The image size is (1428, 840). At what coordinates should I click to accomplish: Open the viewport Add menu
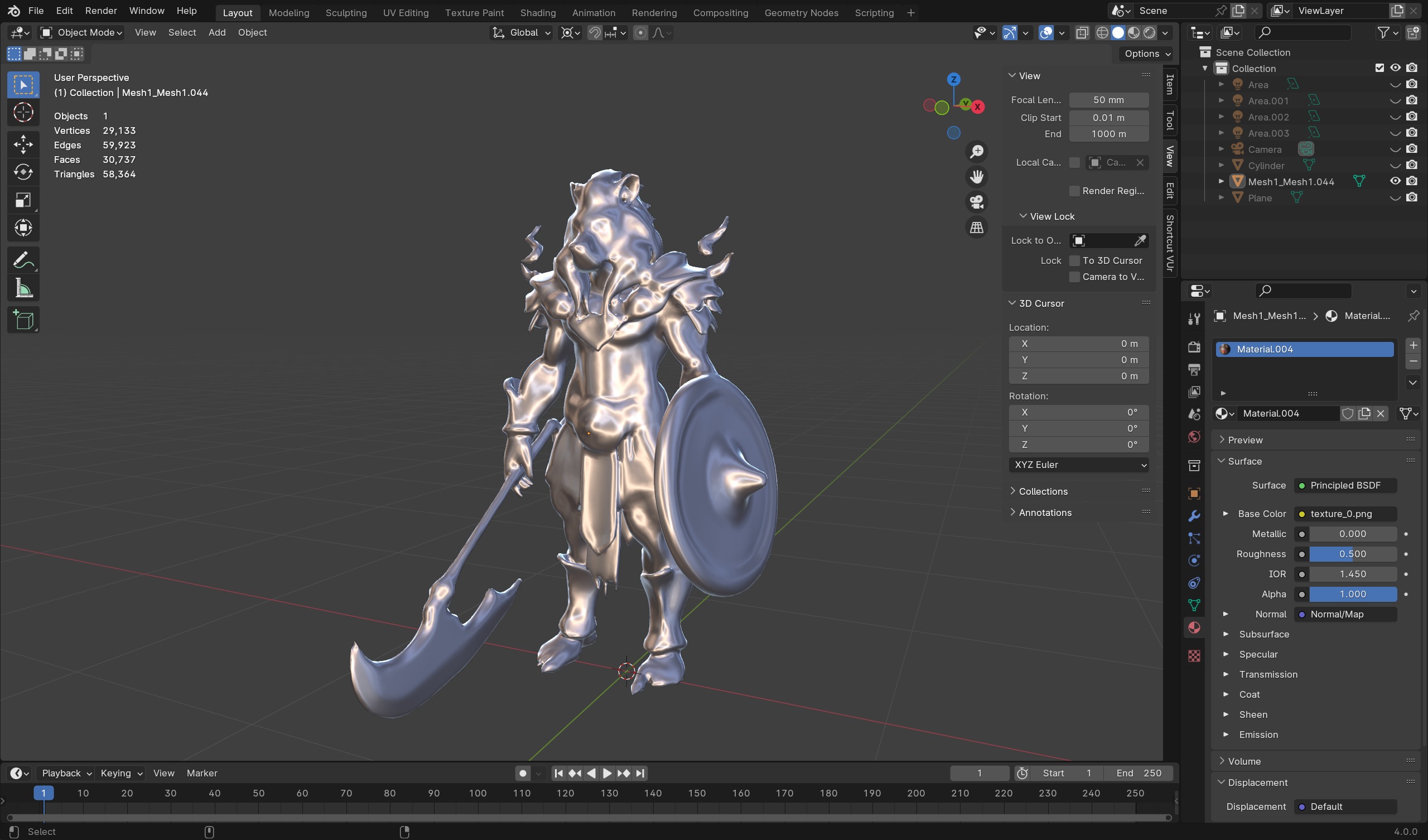tap(216, 33)
